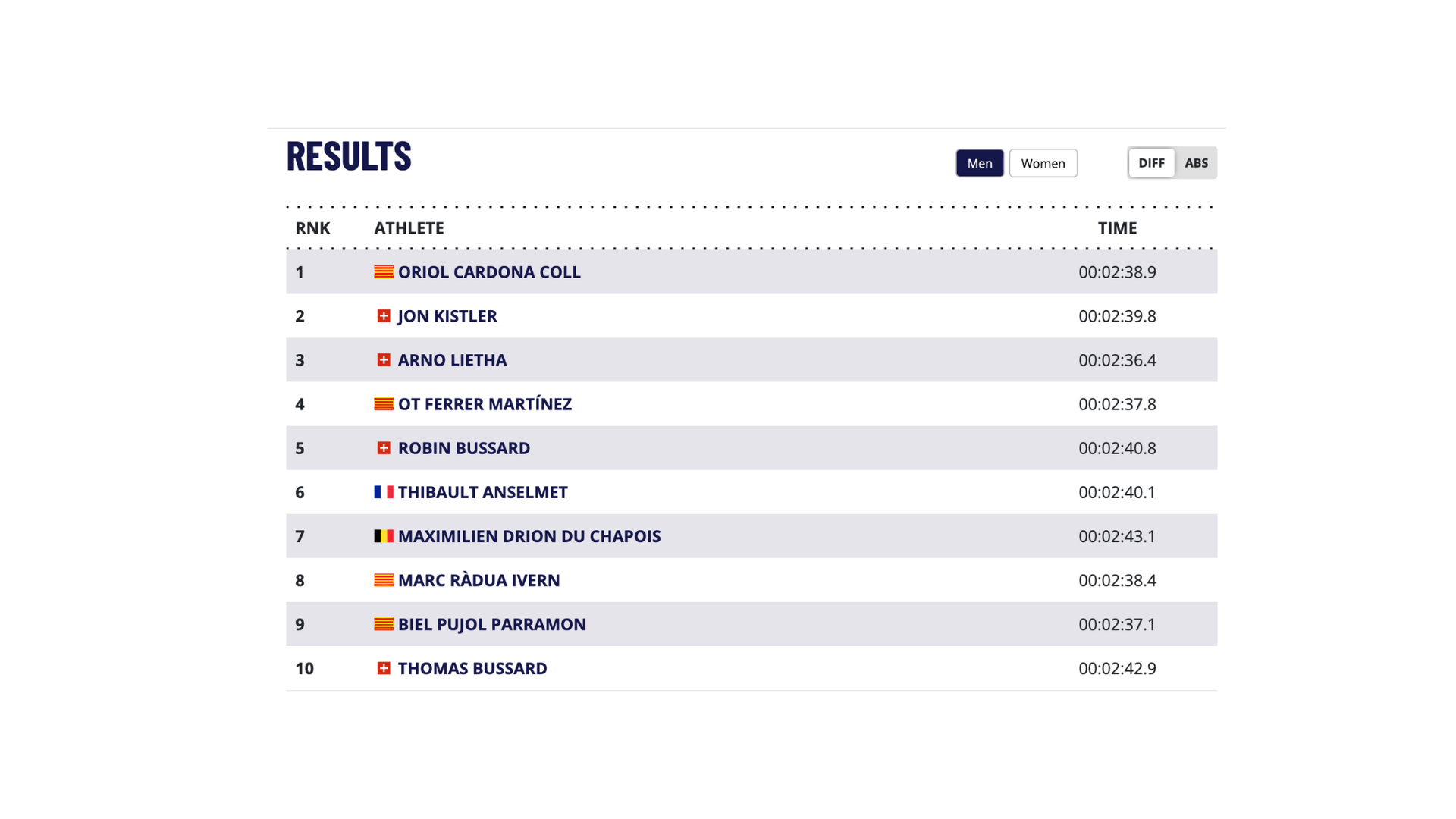Click the Belgian flag beside Maximilien Drion

coord(384,536)
